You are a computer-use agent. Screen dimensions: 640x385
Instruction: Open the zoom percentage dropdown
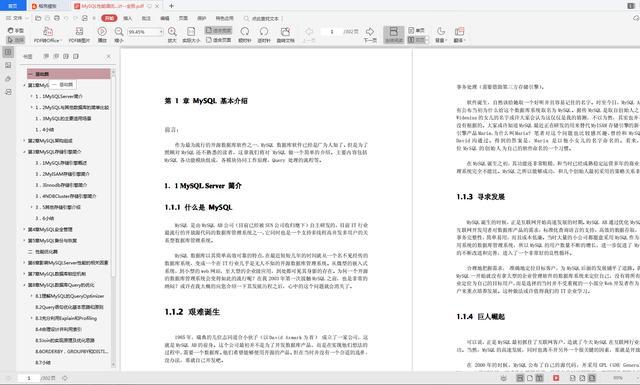(161, 31)
